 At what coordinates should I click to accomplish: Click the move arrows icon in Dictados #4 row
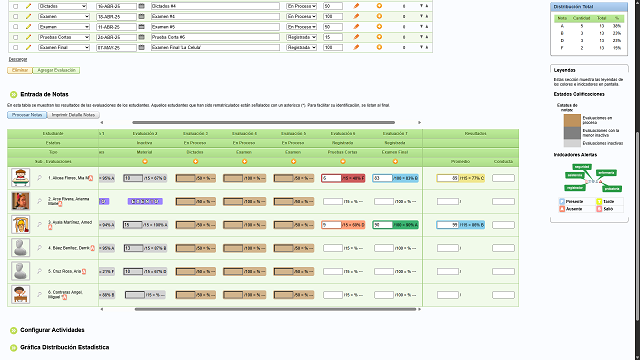[x=424, y=6]
